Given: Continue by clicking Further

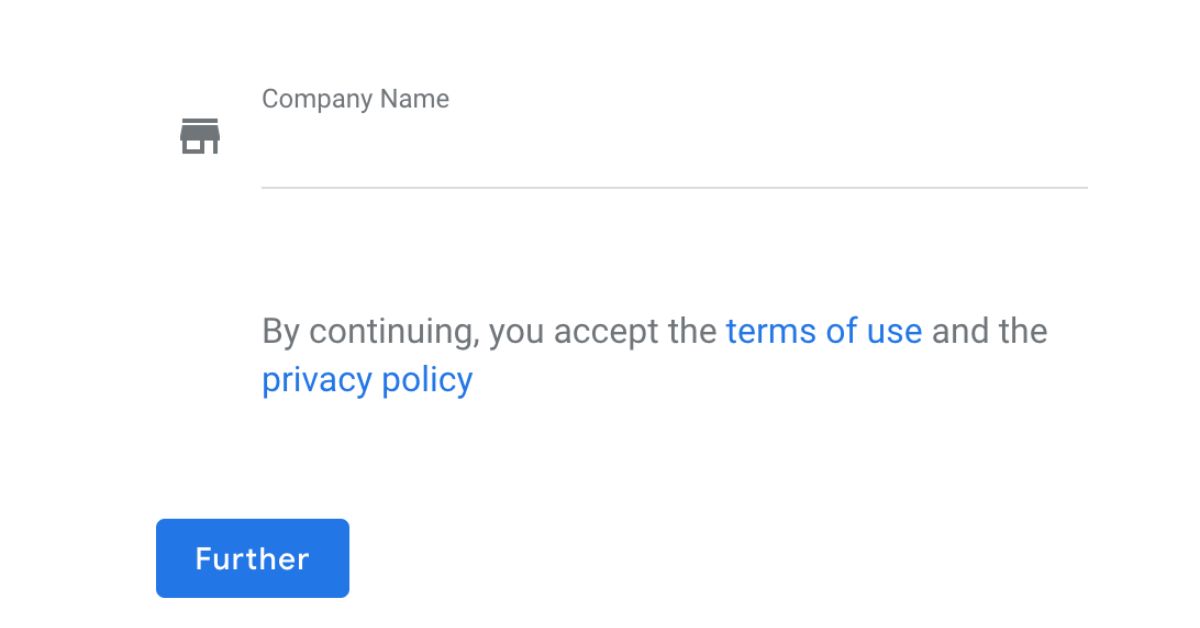Looking at the screenshot, I should pos(252,558).
